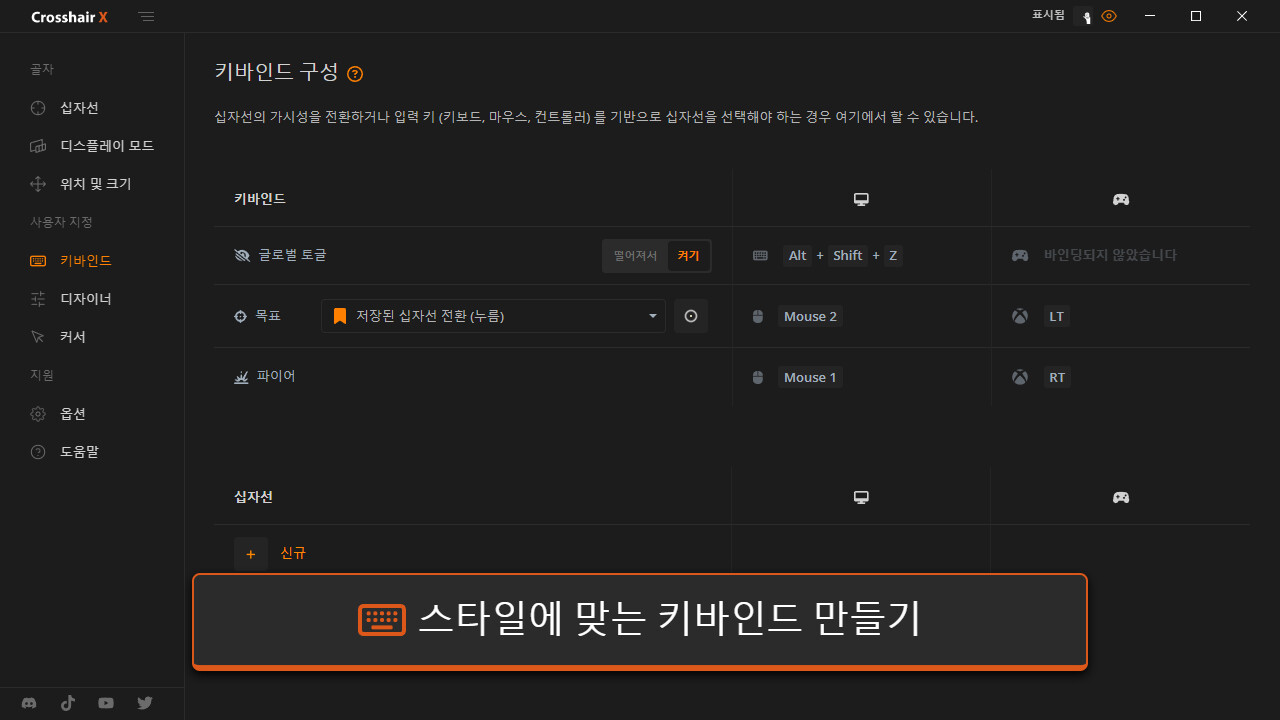Click the RT controller binding for 파이어

[x=1056, y=378]
